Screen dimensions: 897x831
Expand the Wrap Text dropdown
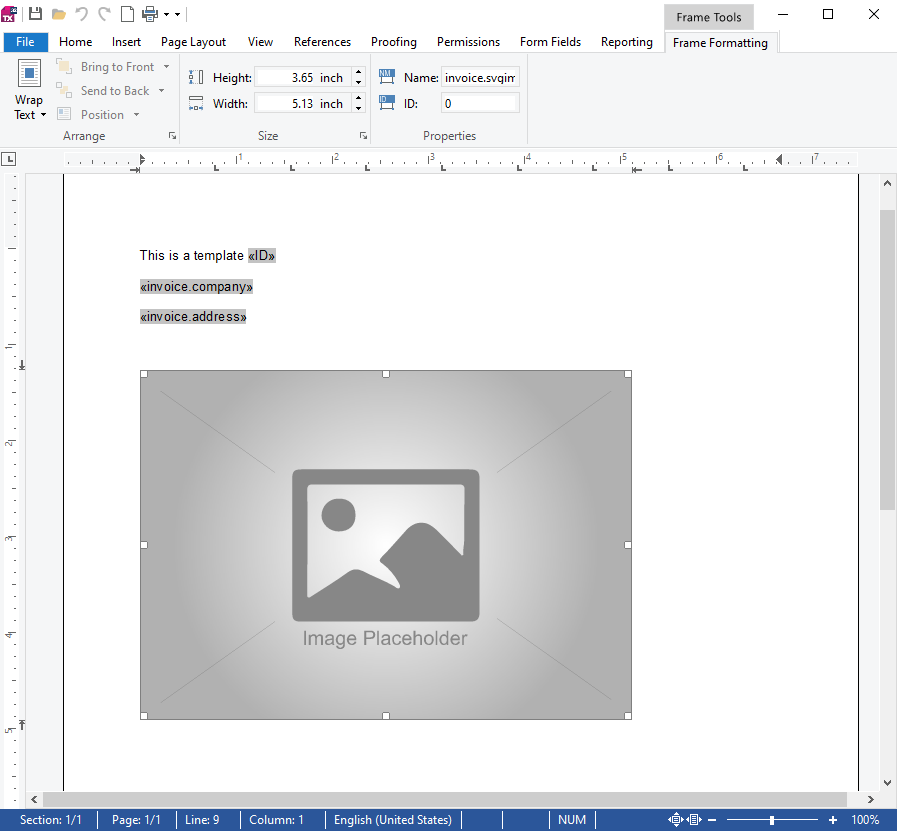[43, 115]
